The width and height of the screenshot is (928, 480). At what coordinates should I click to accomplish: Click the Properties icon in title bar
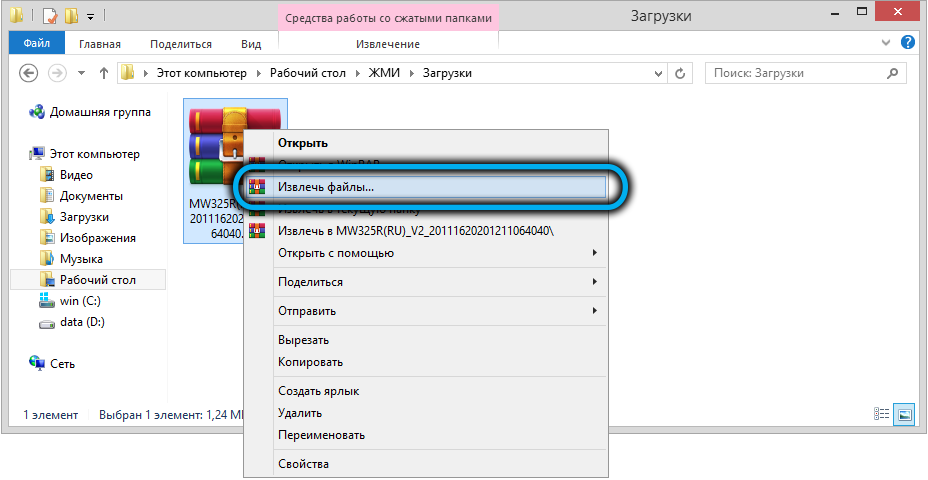click(47, 16)
